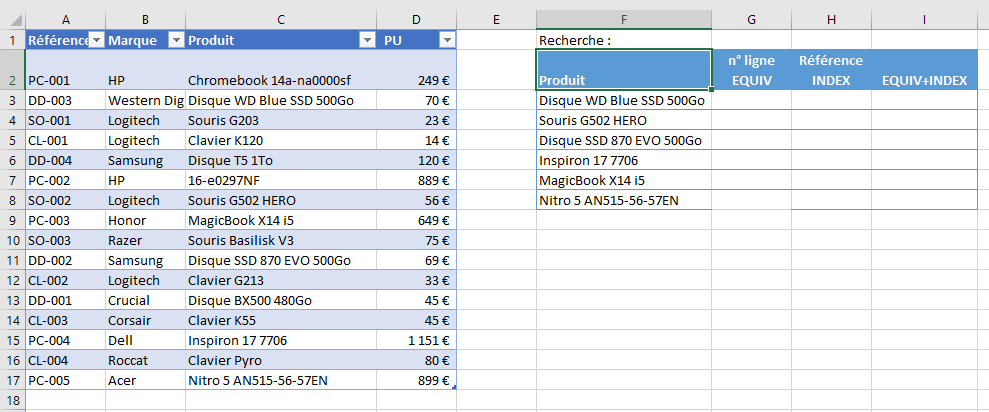Click 'Clavier G213' product cell
The width and height of the screenshot is (989, 412).
pos(281,281)
